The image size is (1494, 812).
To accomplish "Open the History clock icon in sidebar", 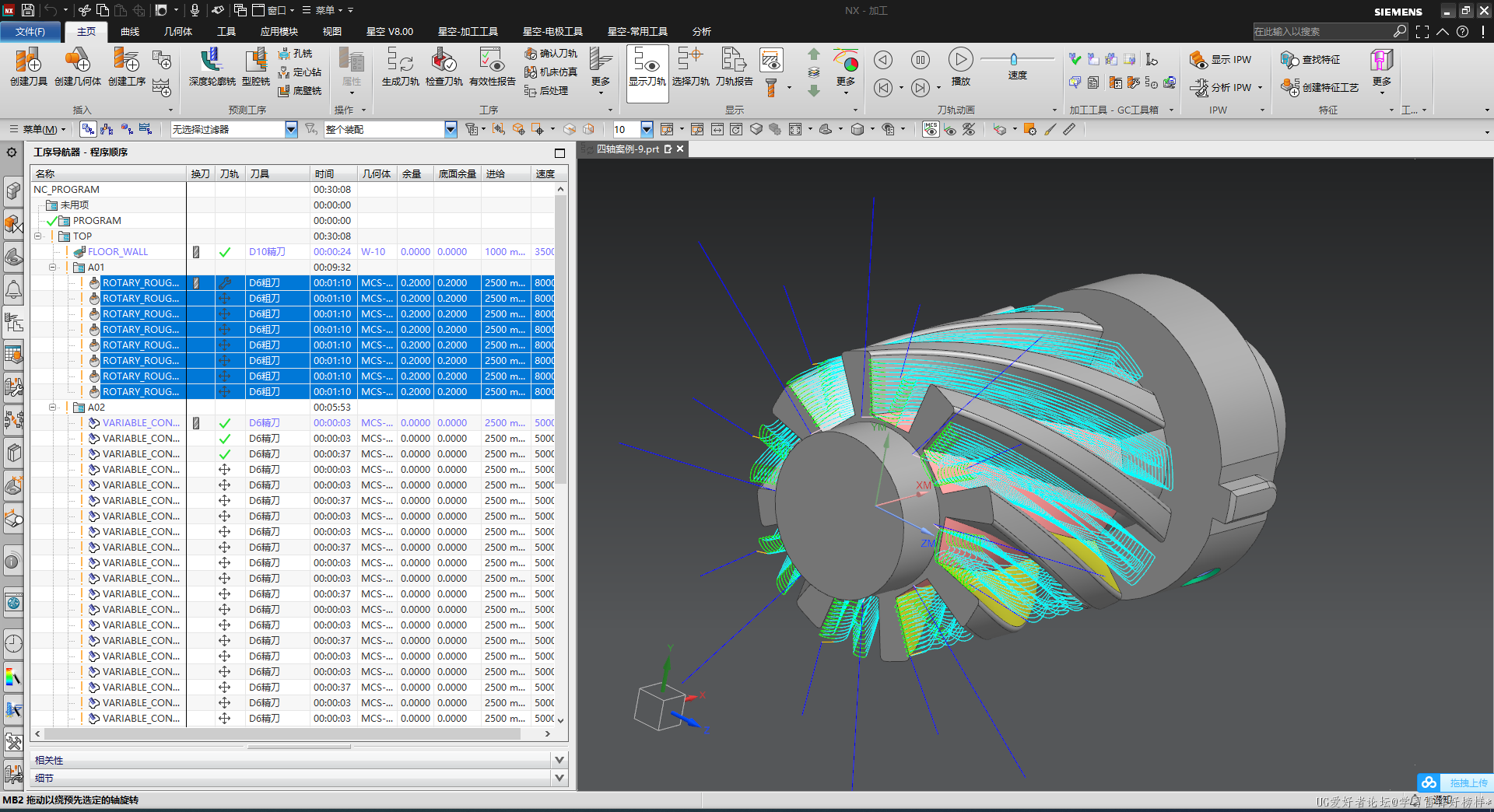I will [13, 643].
